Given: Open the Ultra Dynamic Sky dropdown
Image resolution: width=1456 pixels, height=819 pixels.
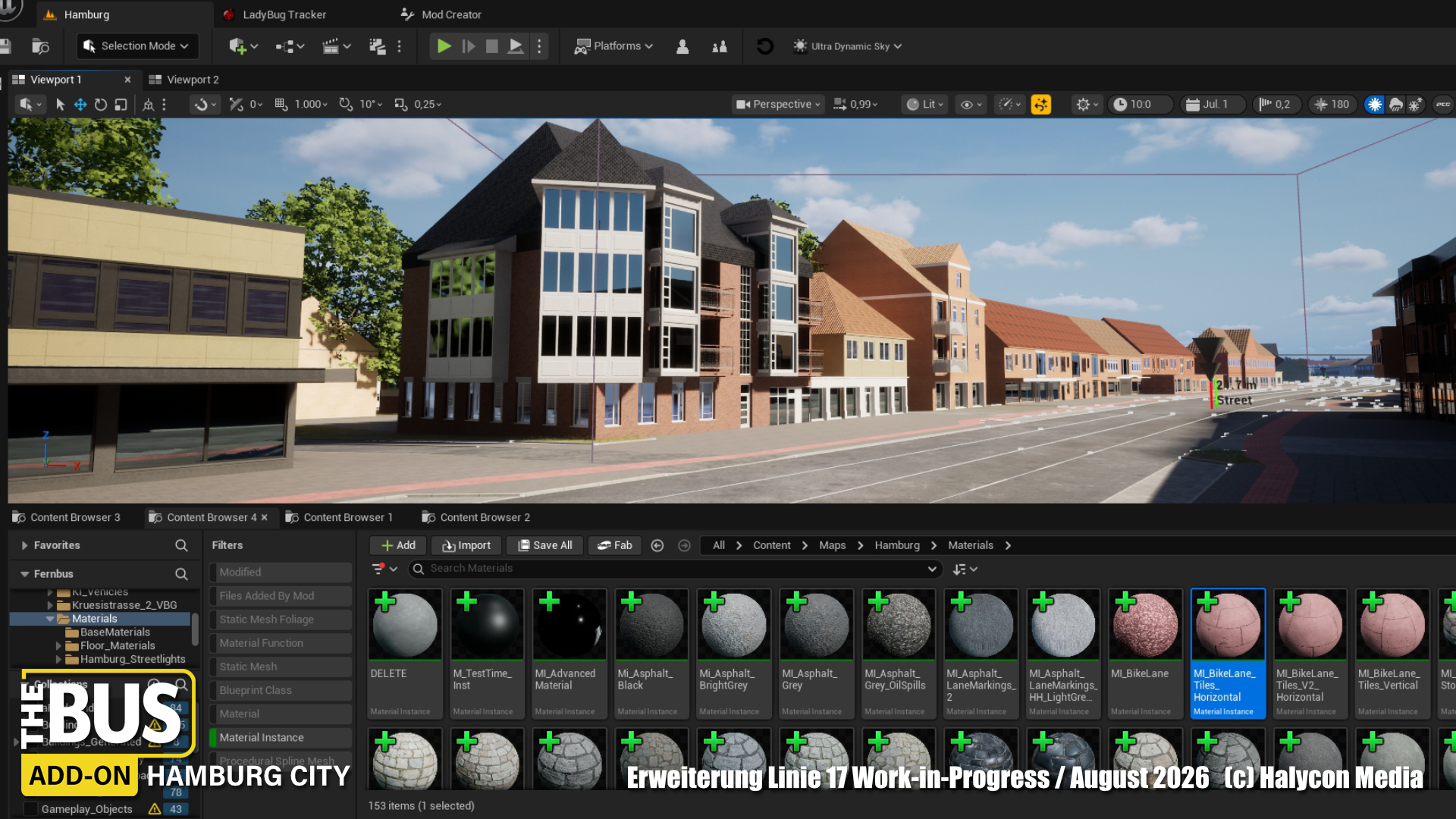Looking at the screenshot, I should 847,46.
